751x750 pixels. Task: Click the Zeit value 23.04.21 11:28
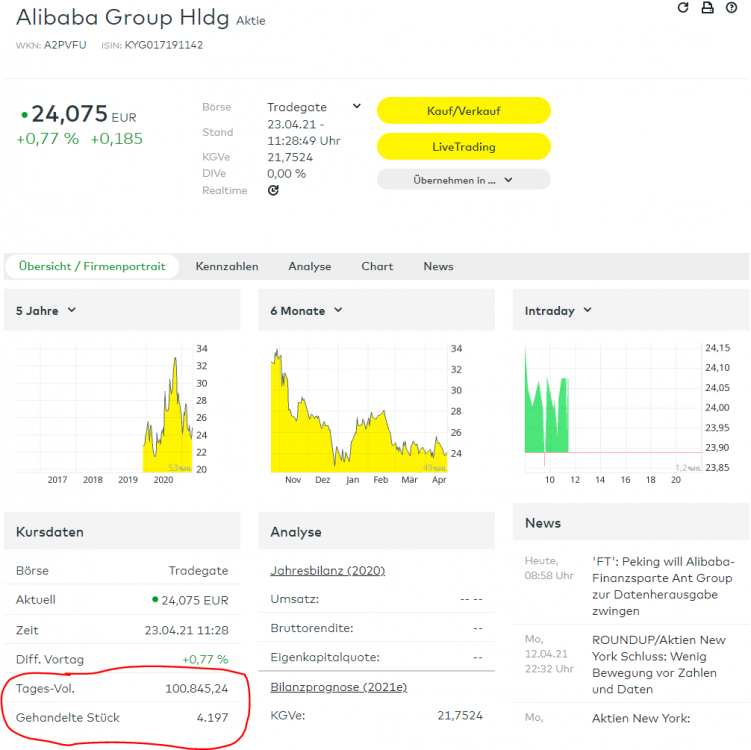pos(186,630)
